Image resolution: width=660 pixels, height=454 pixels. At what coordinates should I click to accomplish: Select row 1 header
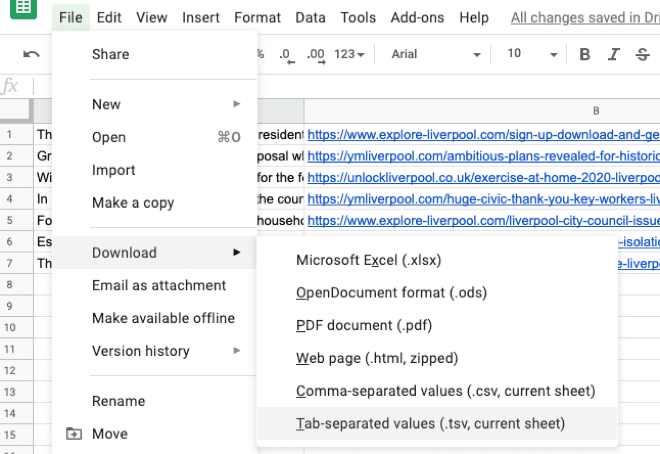[16, 135]
